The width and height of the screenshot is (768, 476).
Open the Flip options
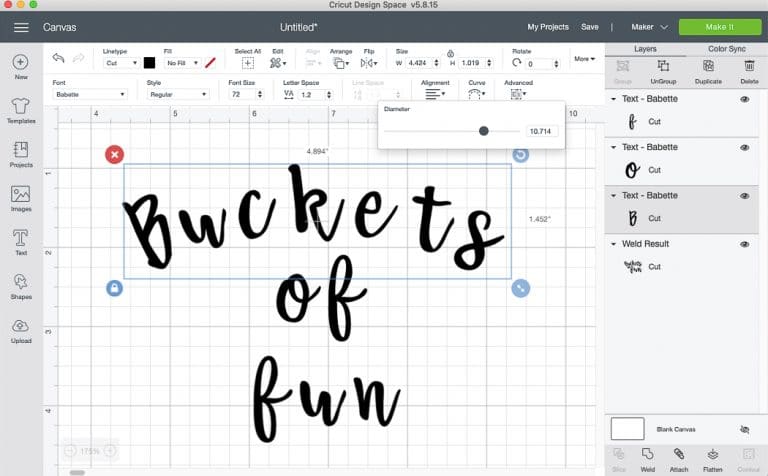tap(369, 63)
